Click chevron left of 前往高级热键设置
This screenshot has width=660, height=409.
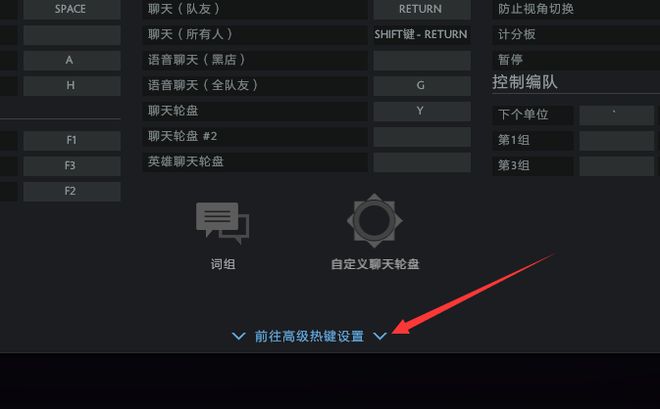(x=239, y=336)
